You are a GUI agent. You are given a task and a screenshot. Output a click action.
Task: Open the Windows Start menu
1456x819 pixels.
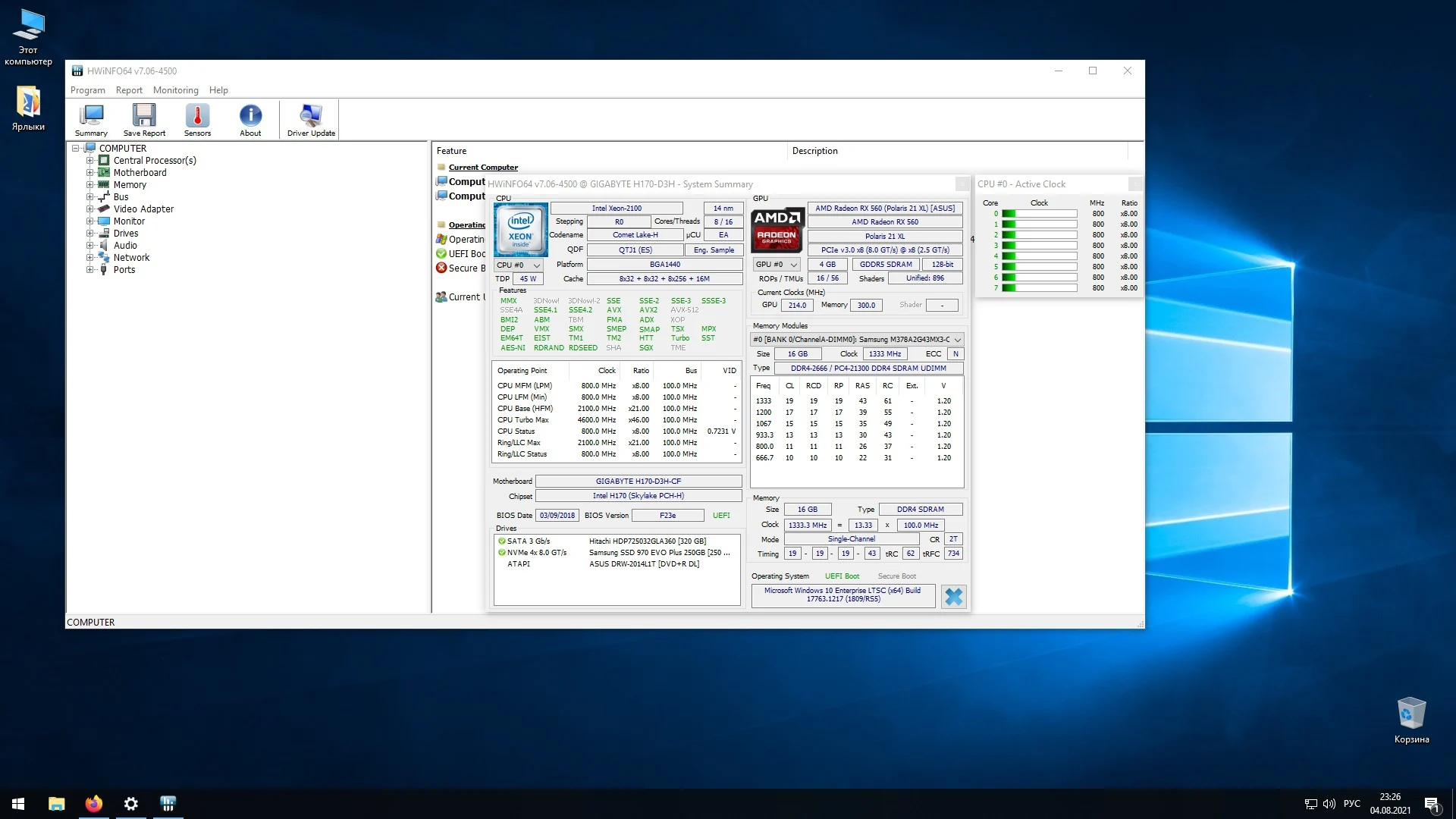[x=18, y=804]
